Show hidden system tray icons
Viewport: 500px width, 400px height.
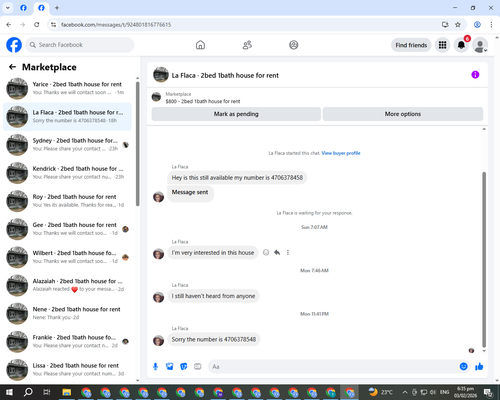[405, 392]
